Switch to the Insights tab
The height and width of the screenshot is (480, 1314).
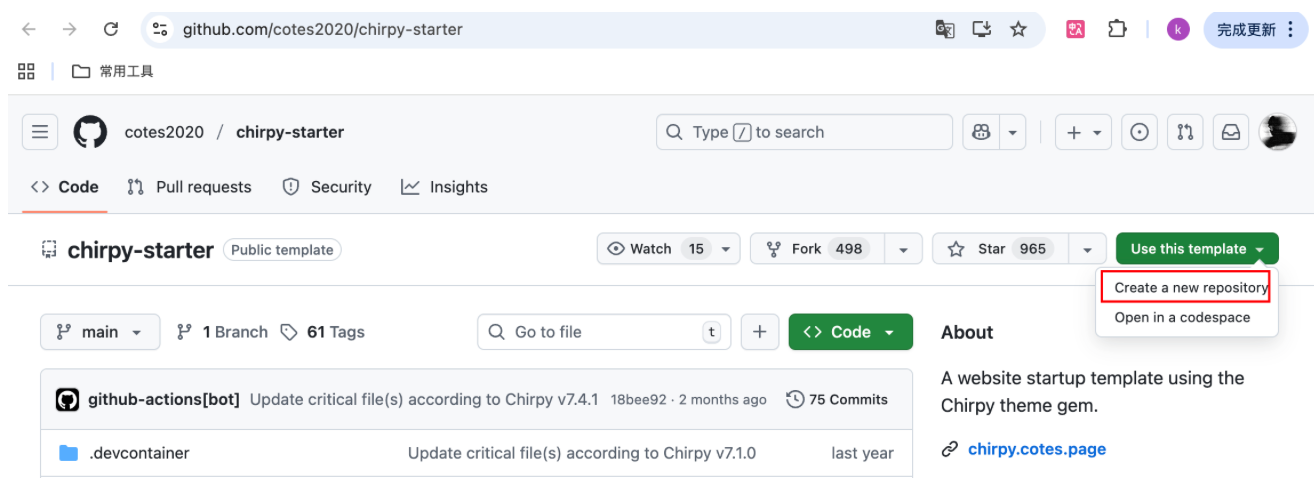[445, 187]
